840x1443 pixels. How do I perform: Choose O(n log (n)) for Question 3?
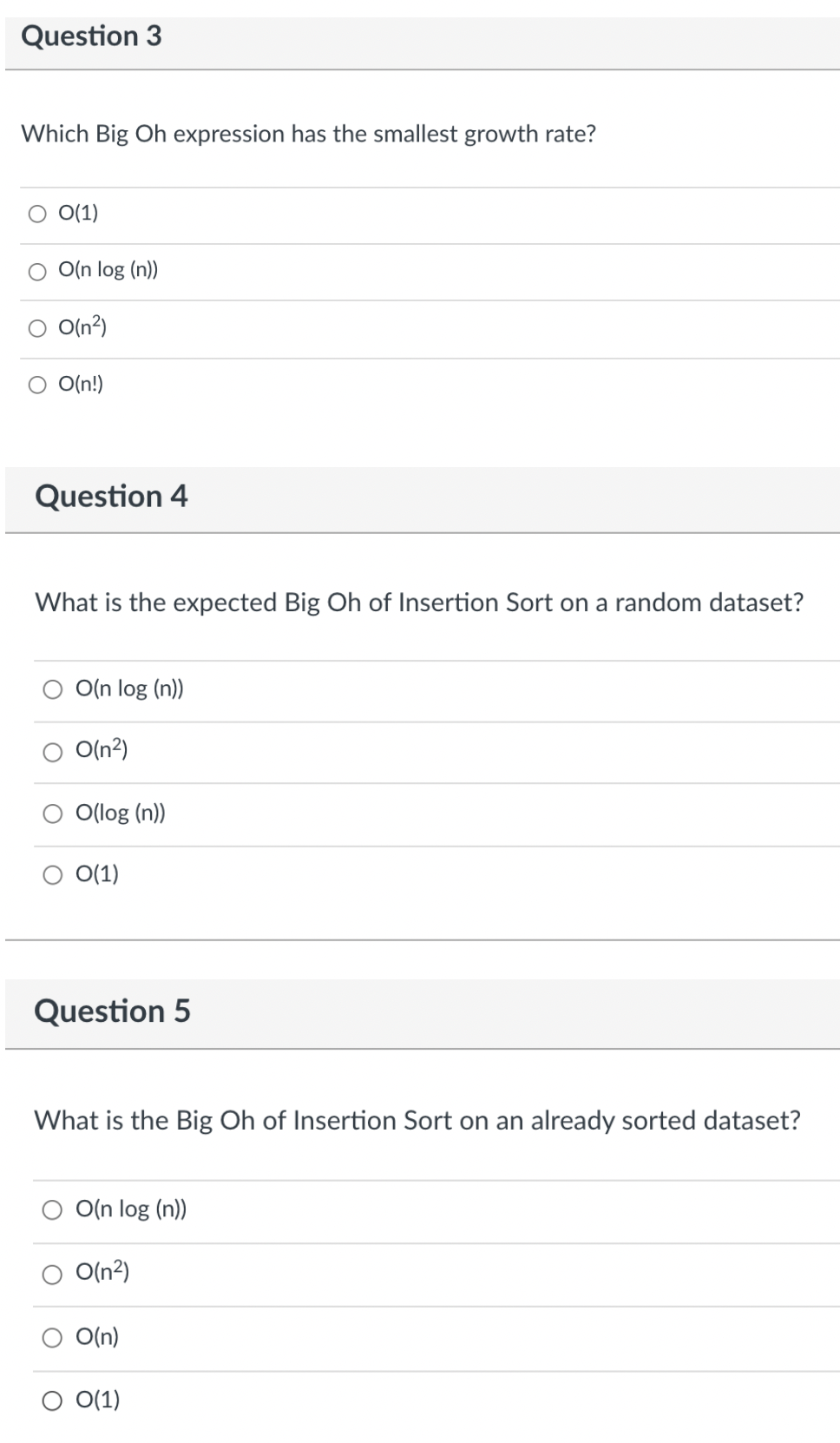click(37, 272)
